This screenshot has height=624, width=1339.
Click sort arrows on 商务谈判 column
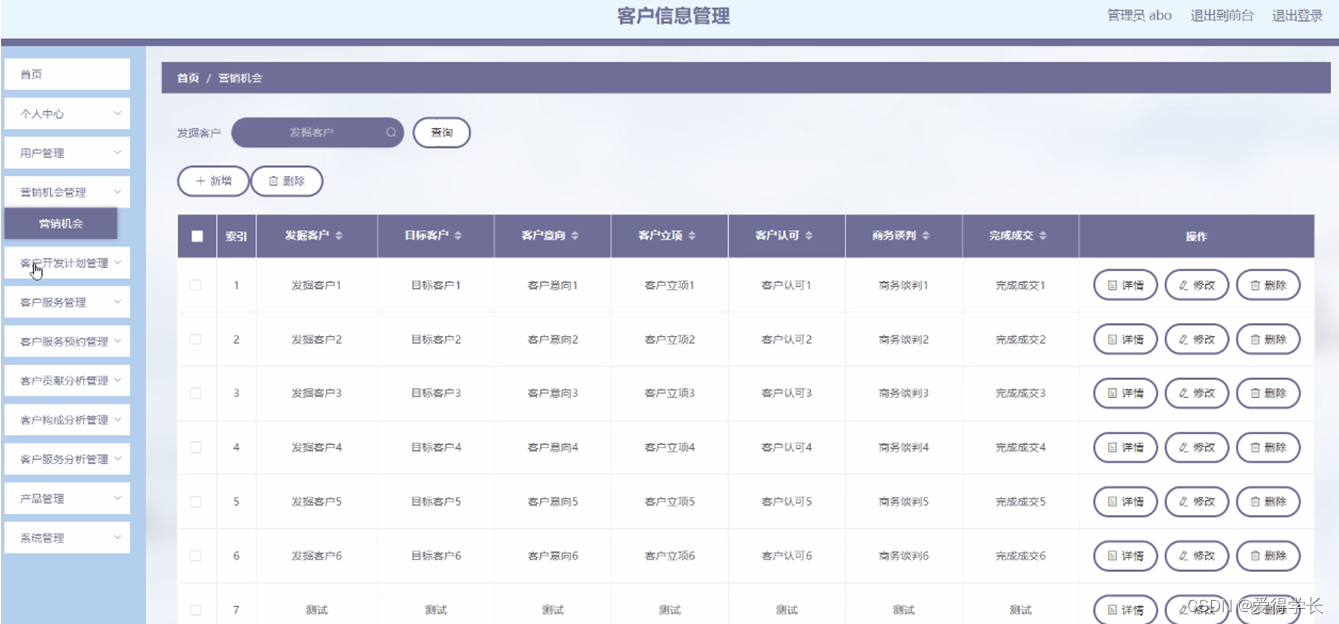(926, 236)
